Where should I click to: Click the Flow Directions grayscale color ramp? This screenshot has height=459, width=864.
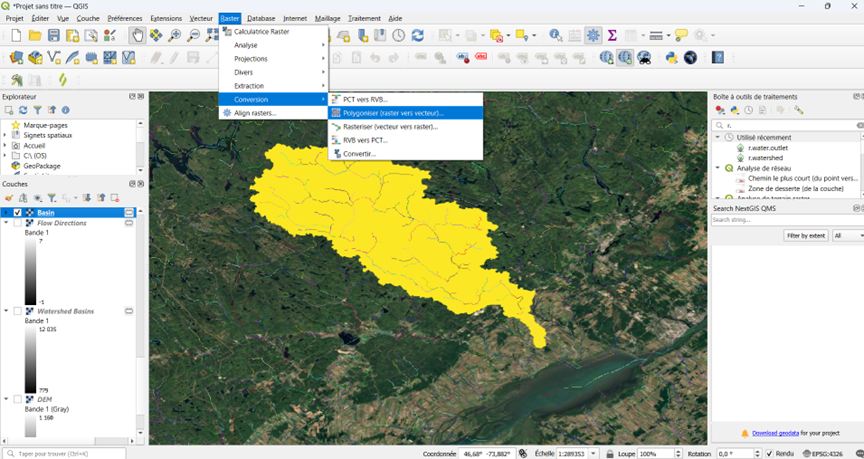coord(31,268)
